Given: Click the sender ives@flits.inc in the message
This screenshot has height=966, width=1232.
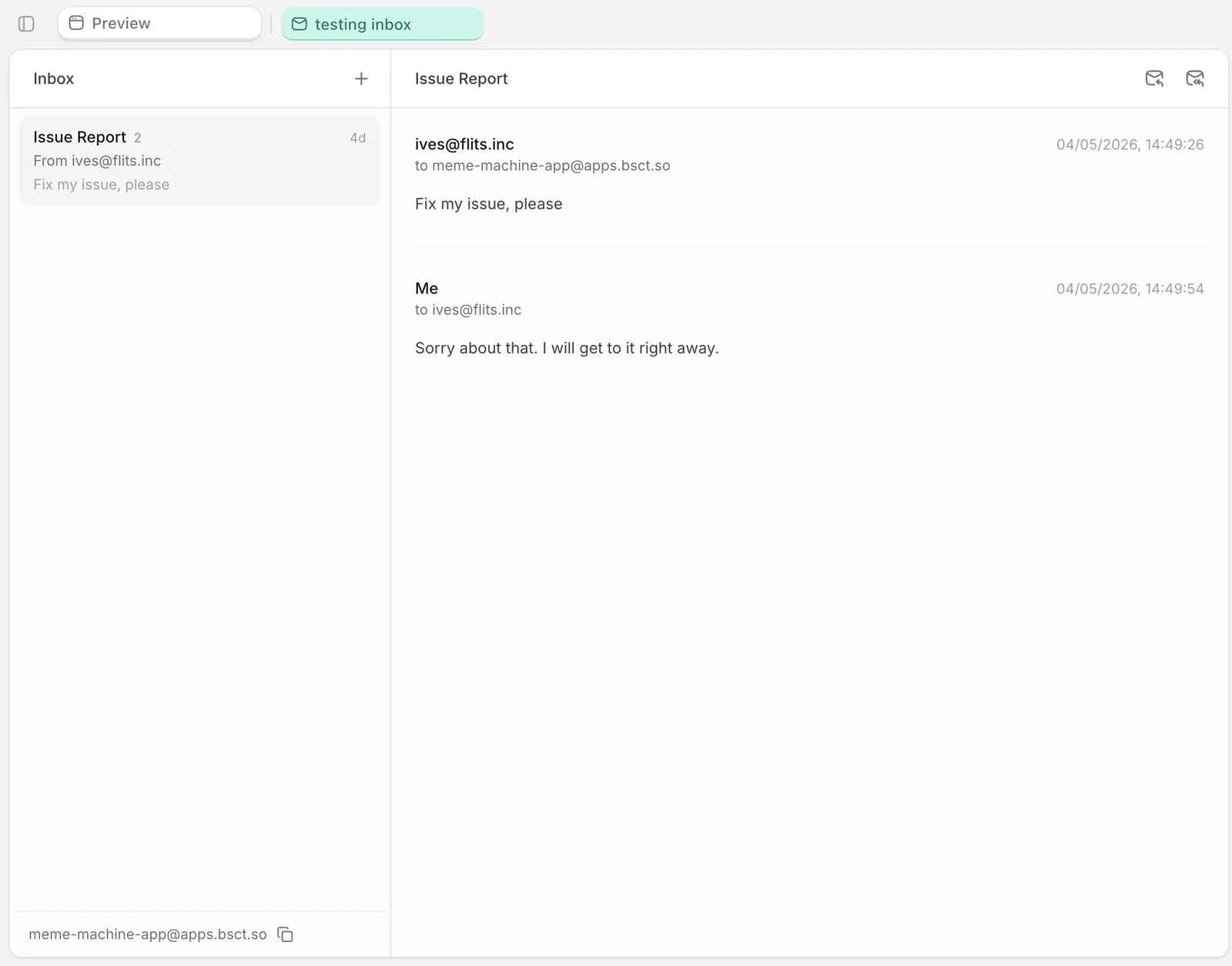Looking at the screenshot, I should (464, 144).
